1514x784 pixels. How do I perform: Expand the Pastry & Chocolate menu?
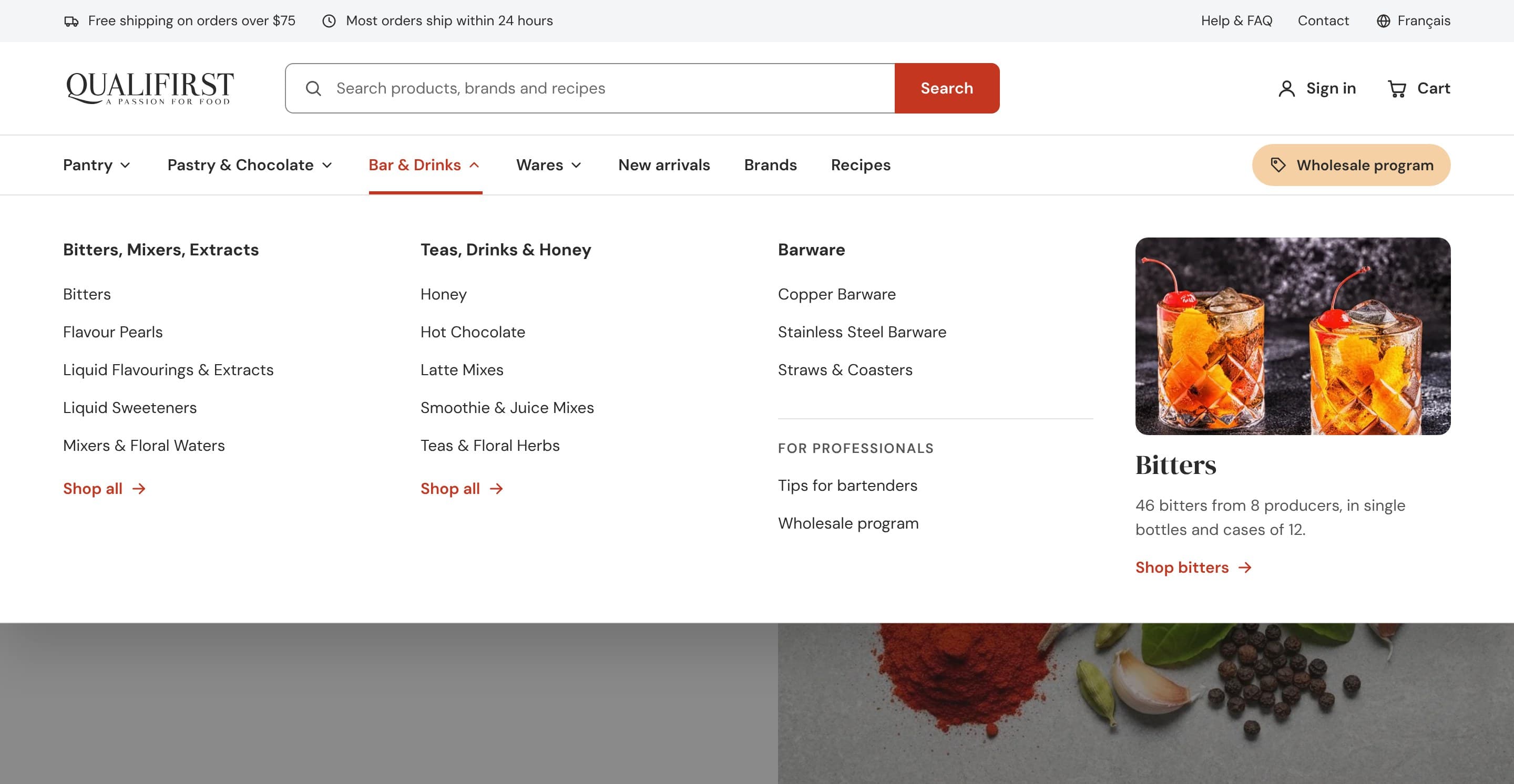pyautogui.click(x=250, y=165)
